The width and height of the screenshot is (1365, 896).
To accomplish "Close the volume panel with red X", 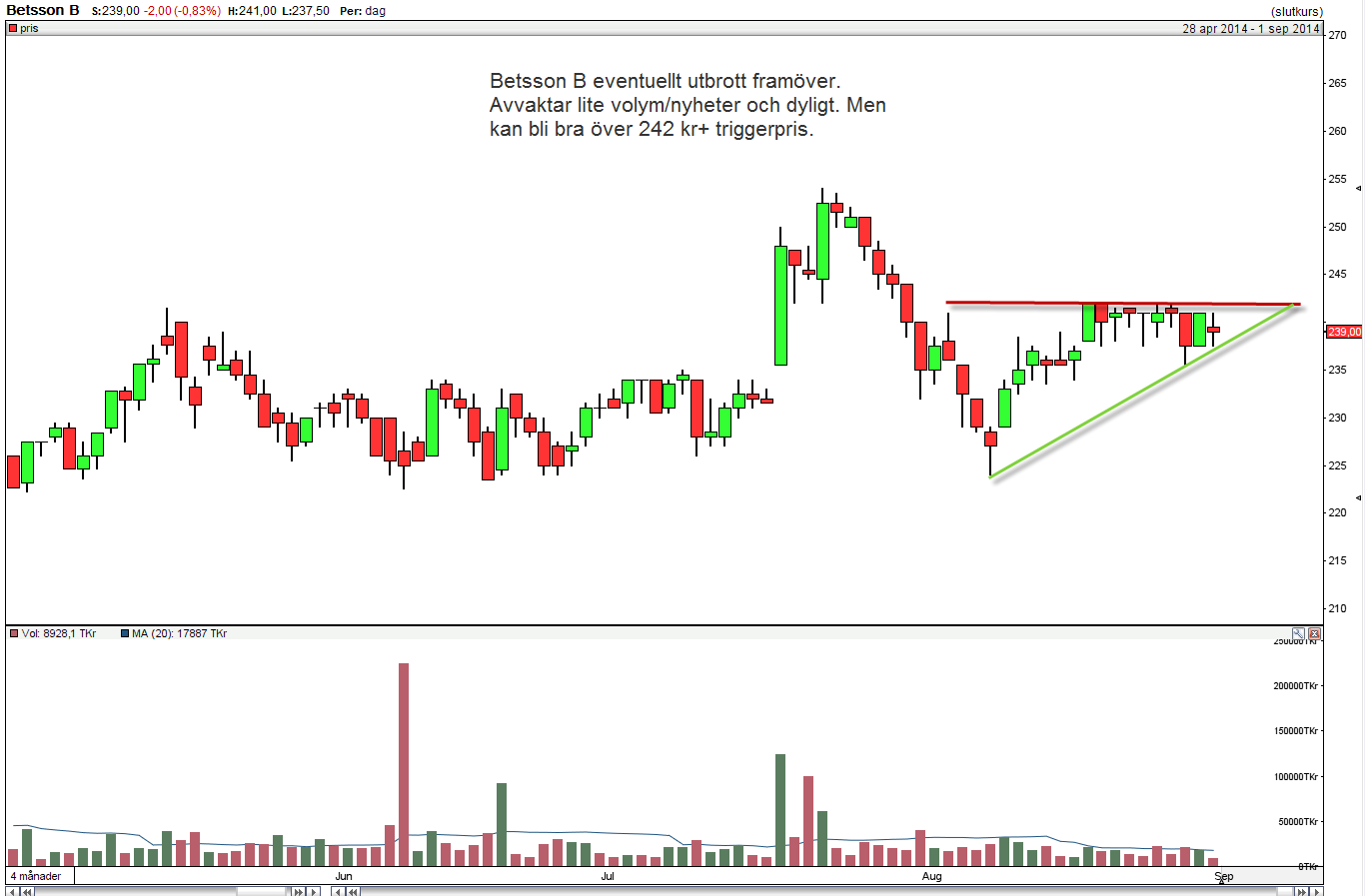I will (1314, 633).
